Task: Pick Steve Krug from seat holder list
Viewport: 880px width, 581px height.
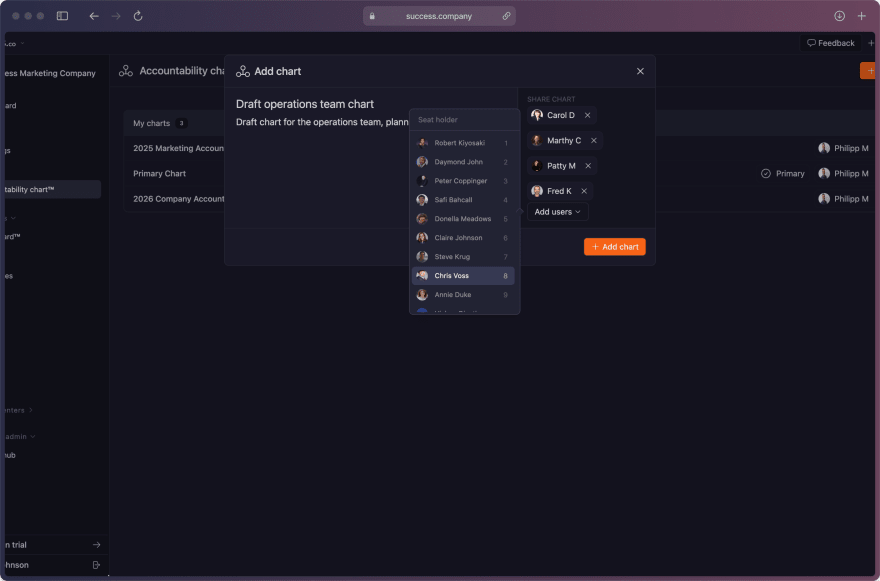Action: click(463, 257)
